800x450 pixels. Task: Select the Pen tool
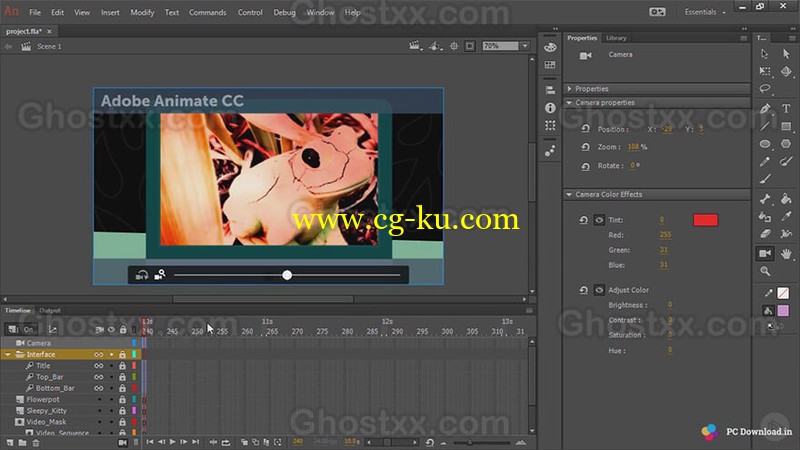(765, 109)
